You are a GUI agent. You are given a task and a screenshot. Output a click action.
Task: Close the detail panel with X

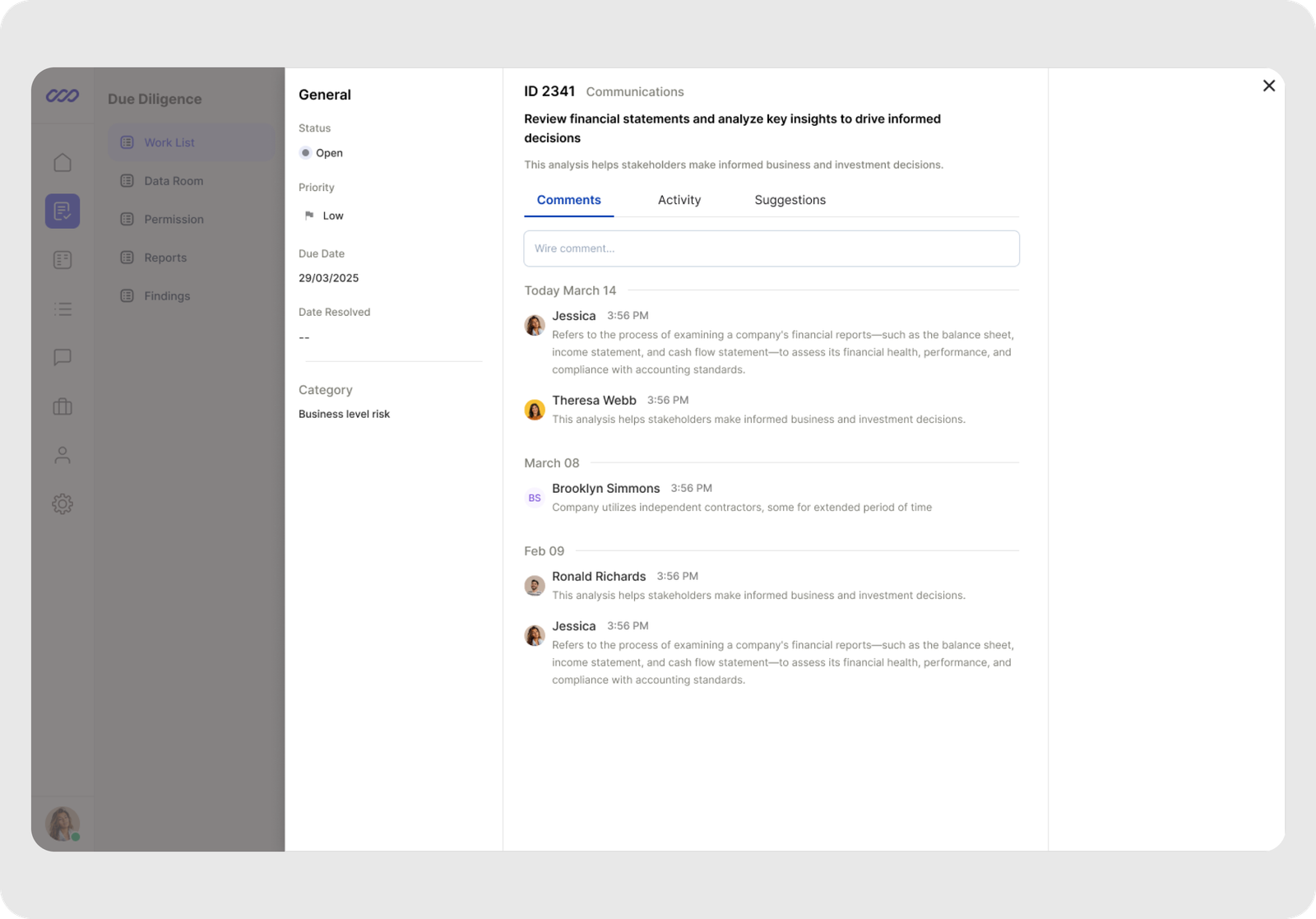click(1268, 86)
